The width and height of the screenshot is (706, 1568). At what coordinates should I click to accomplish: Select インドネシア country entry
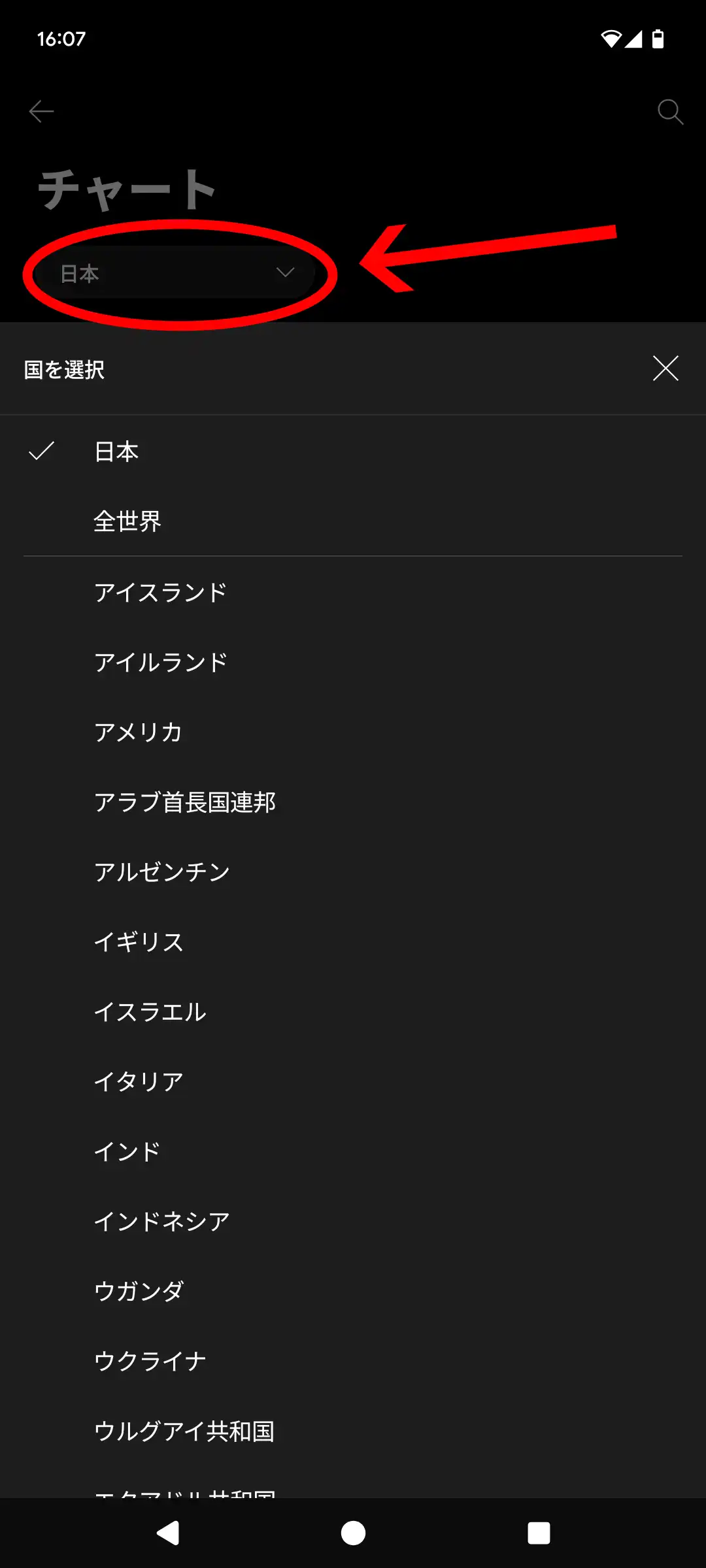(x=162, y=1222)
